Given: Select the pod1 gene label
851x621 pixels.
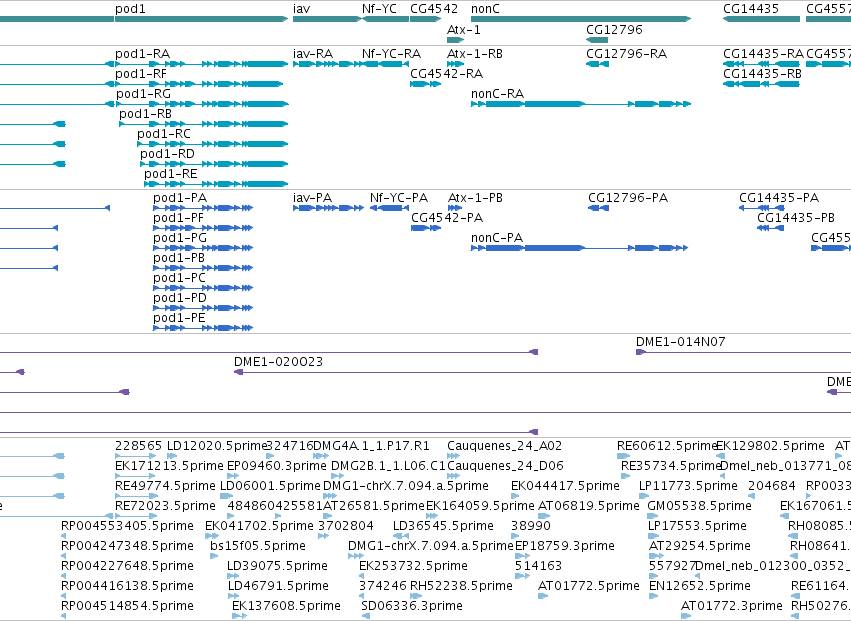Looking at the screenshot, I should [130, 9].
